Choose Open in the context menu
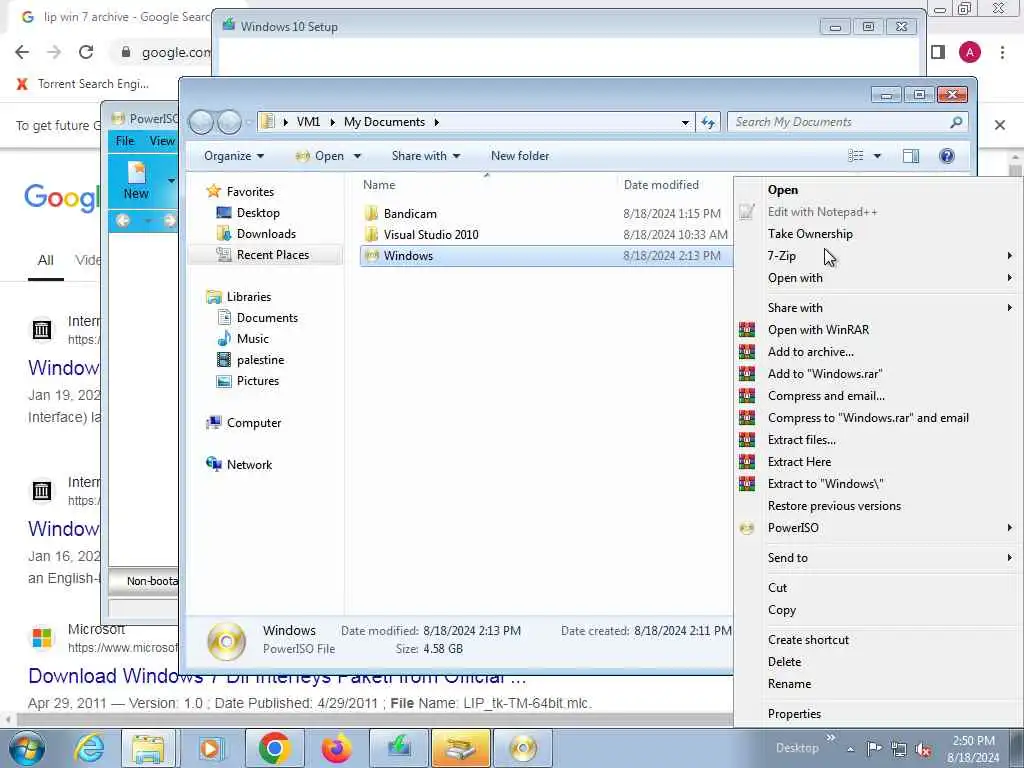This screenshot has width=1024, height=768. pos(782,190)
